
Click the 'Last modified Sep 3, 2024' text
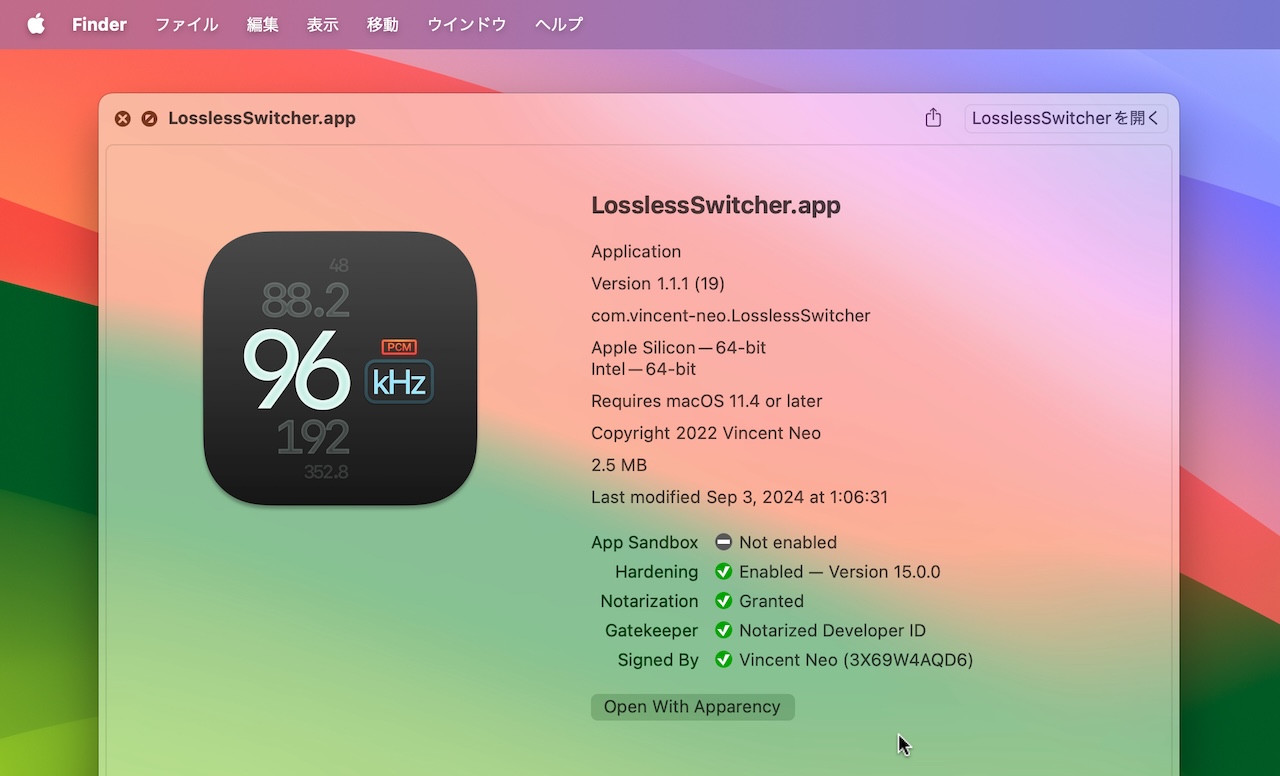[739, 497]
